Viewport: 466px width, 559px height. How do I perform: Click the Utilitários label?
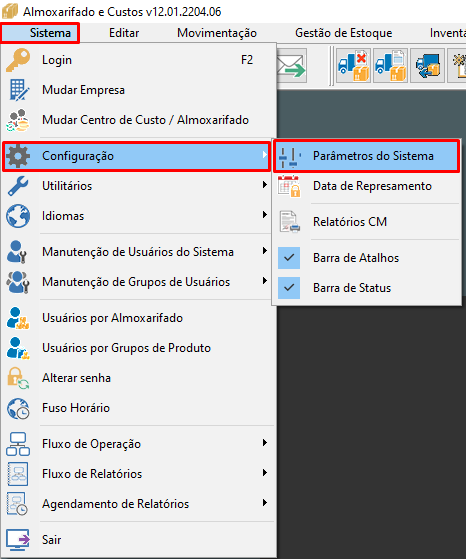67,186
